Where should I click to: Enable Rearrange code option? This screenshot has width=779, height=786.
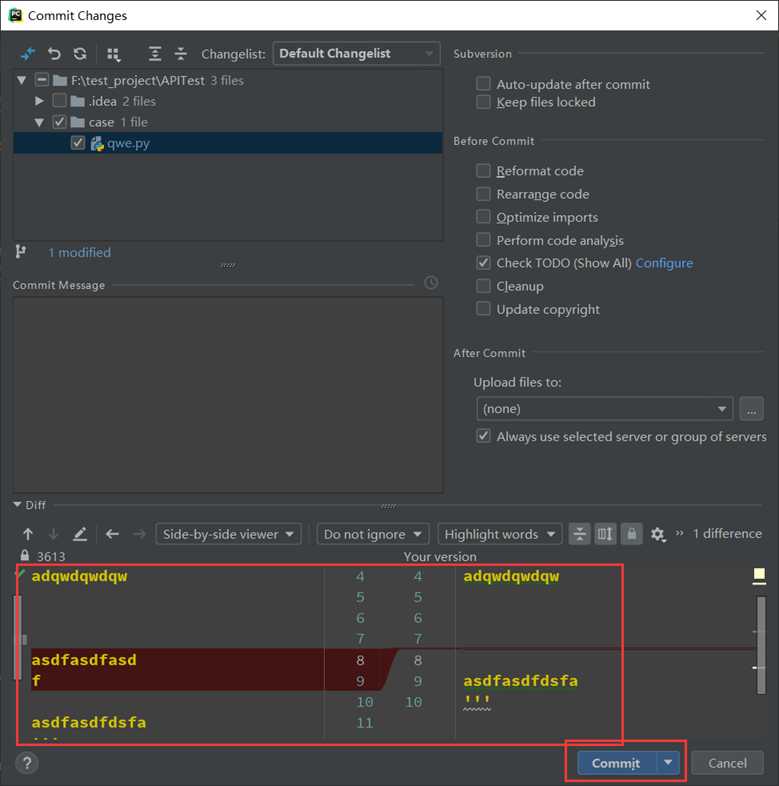[x=483, y=194]
